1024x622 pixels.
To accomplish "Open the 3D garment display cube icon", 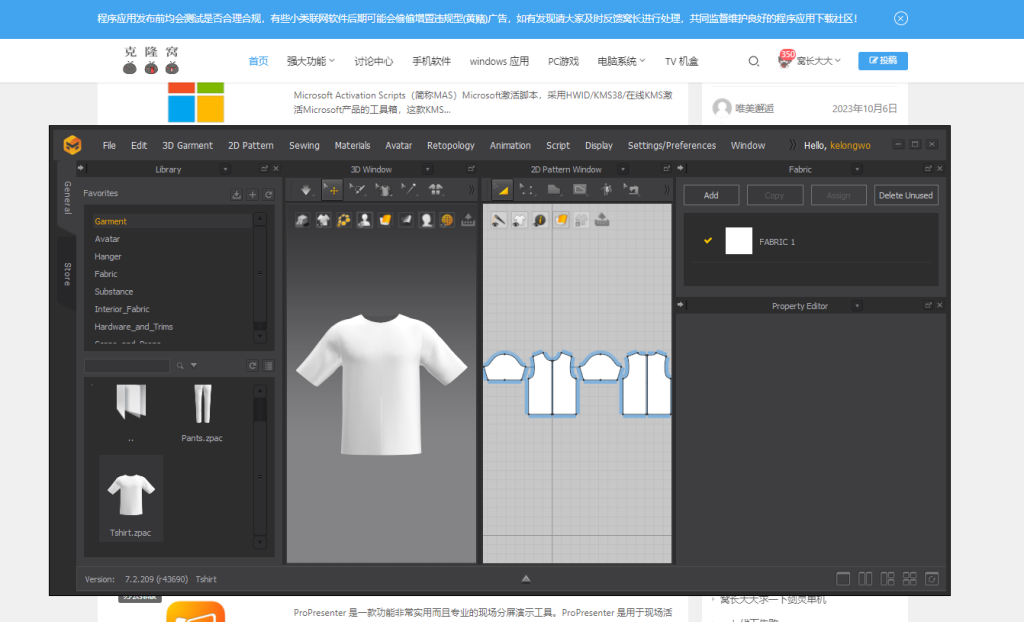I will pos(302,221).
